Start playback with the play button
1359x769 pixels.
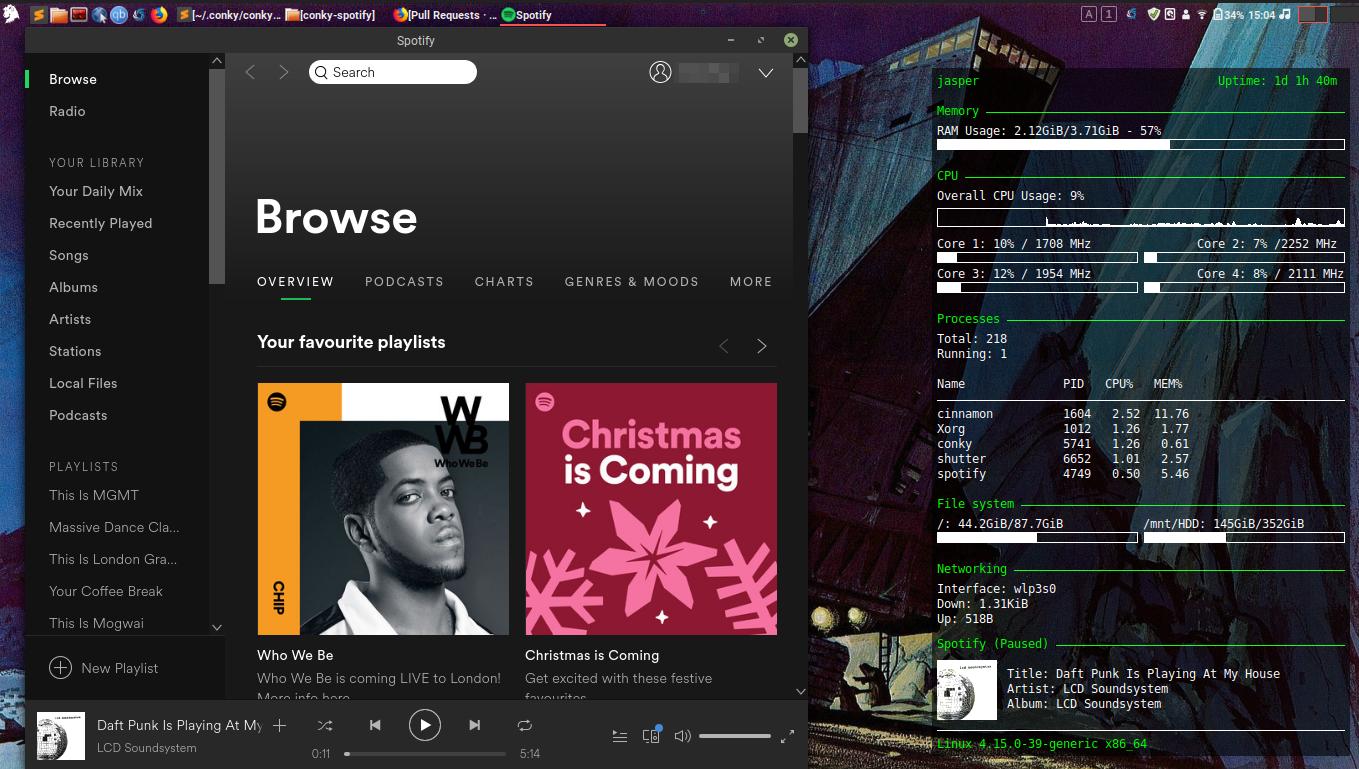[x=424, y=725]
